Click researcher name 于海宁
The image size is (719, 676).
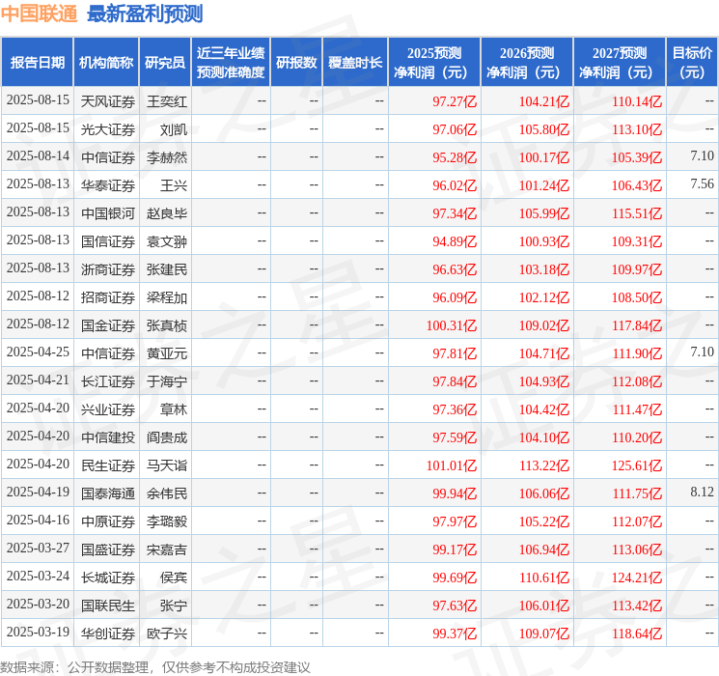(167, 382)
